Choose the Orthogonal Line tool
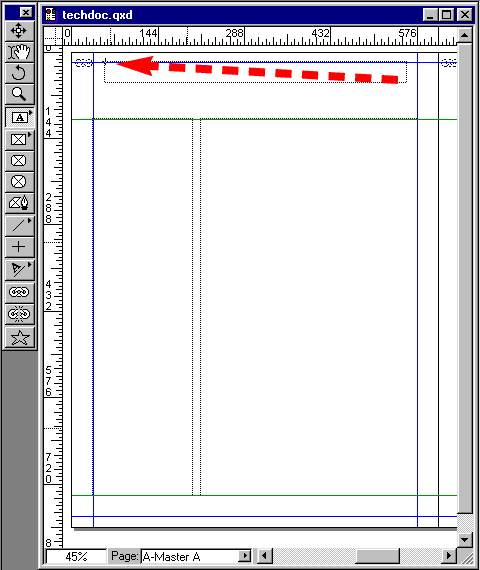The height and width of the screenshot is (570, 480). tap(20, 247)
